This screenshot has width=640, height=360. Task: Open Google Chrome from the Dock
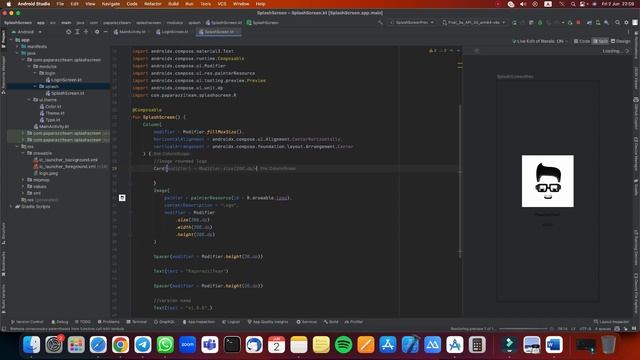tap(120, 345)
